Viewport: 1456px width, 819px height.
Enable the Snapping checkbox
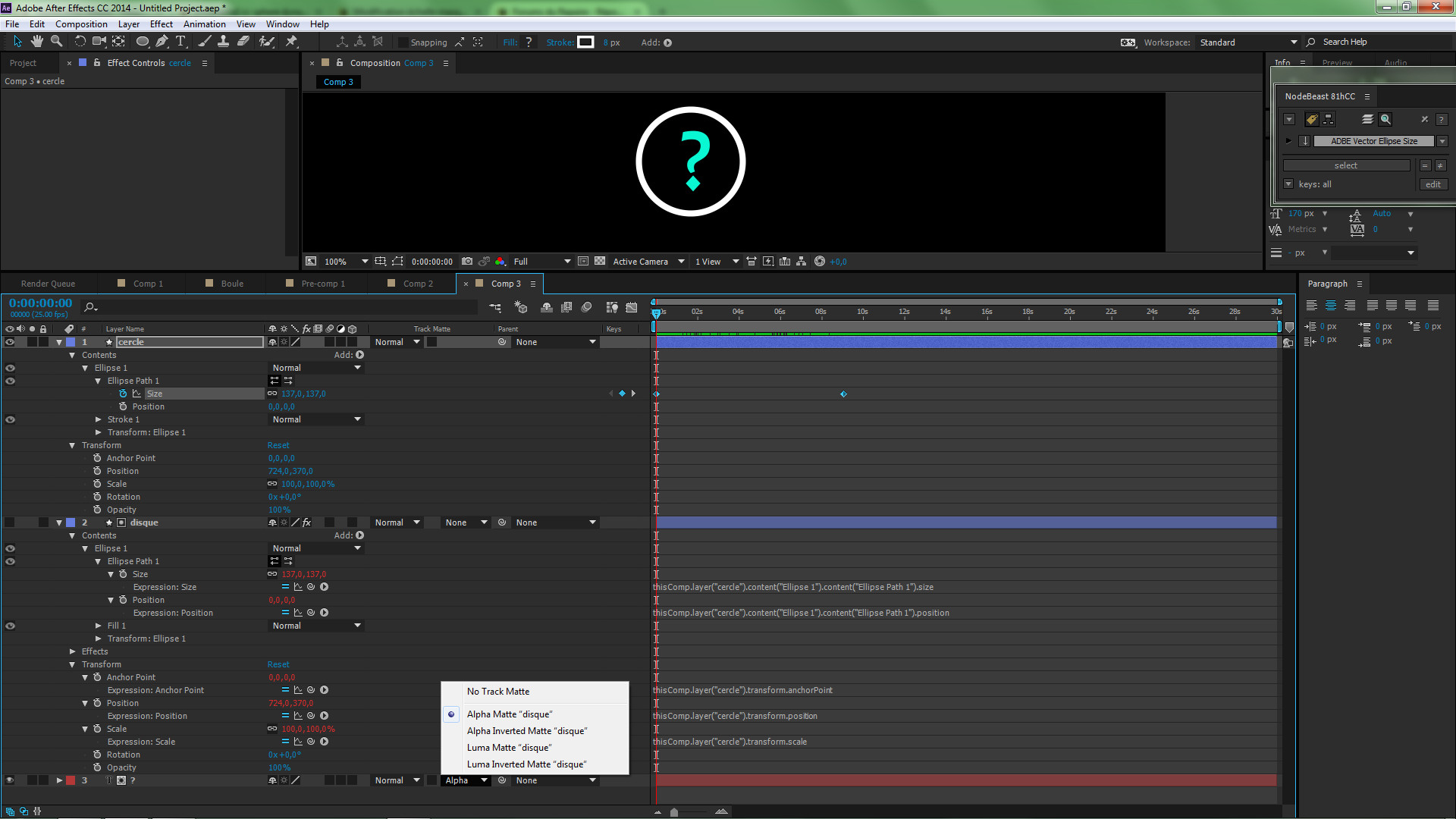pos(403,42)
